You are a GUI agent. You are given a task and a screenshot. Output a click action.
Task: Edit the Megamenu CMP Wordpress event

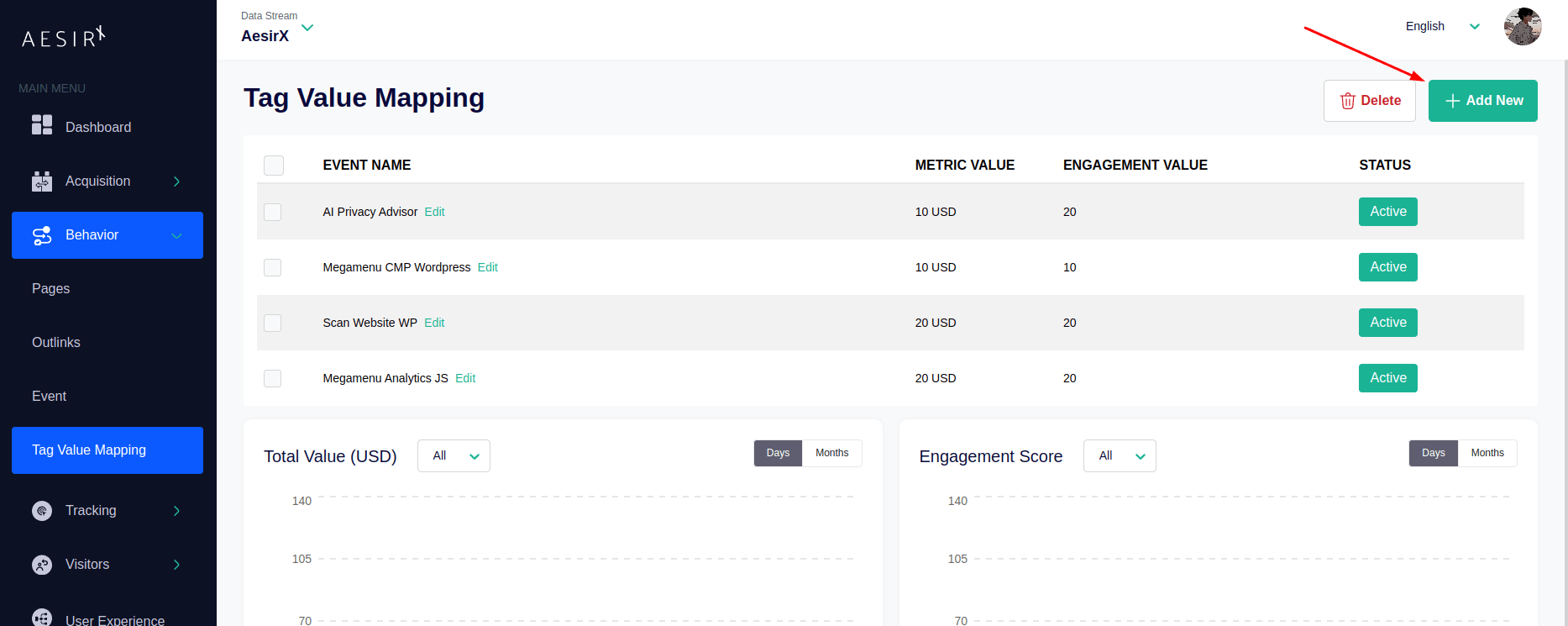pyautogui.click(x=487, y=267)
